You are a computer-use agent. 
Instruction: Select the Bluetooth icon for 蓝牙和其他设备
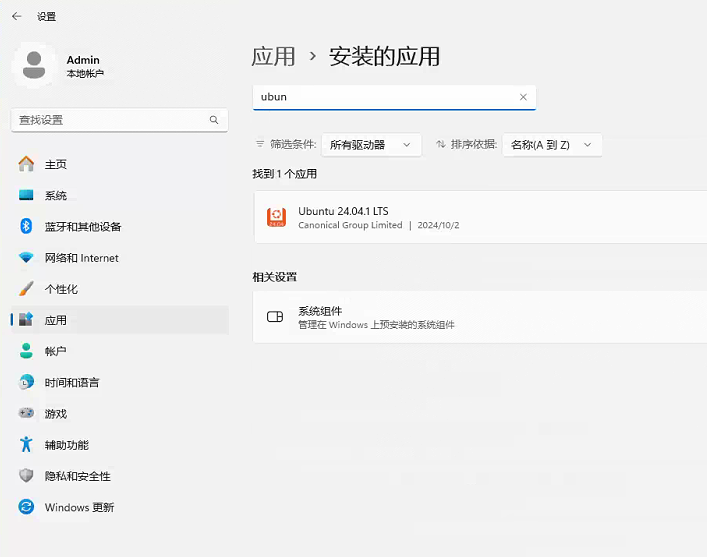point(26,226)
